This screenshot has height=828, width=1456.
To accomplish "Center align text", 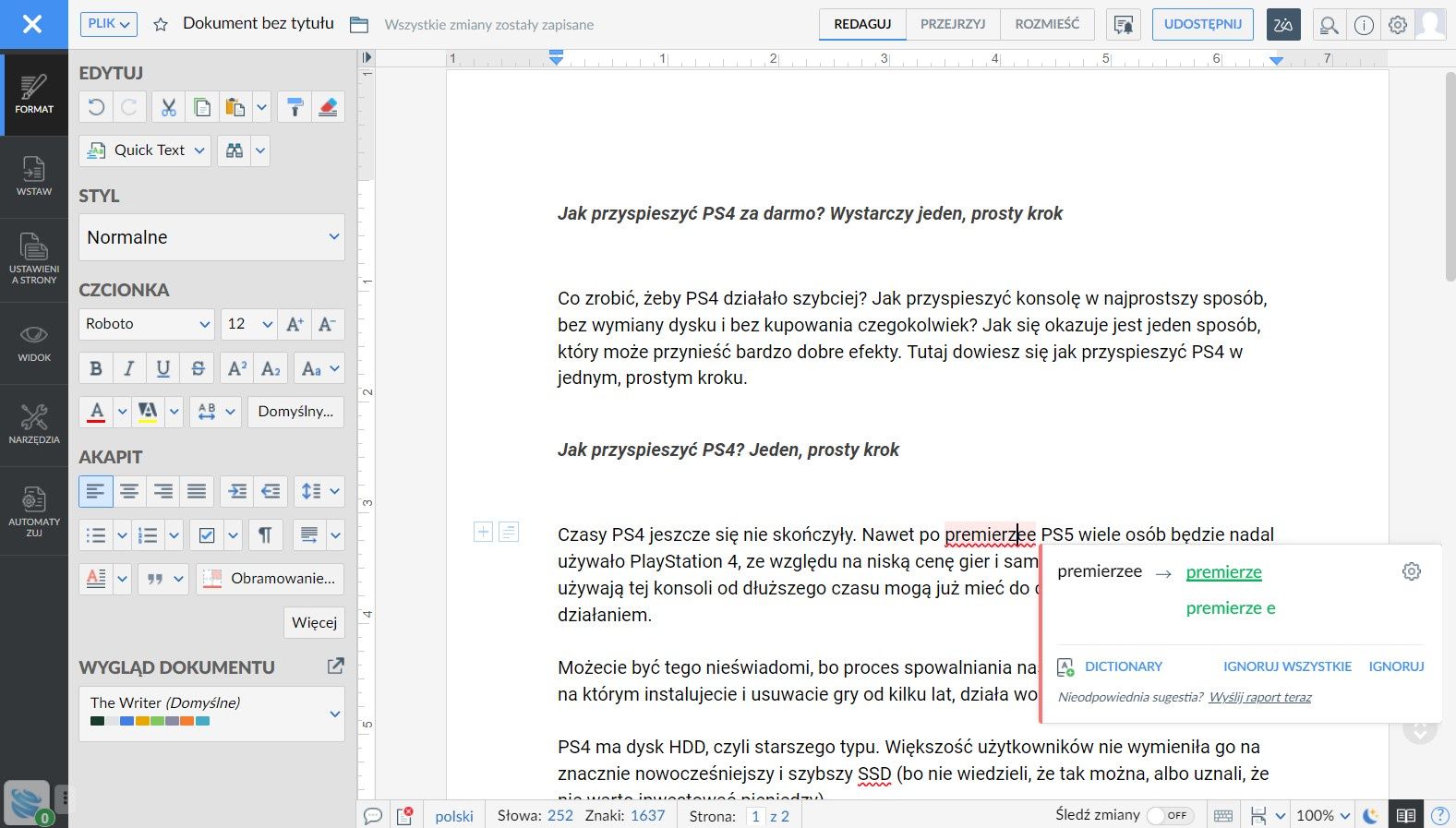I will pyautogui.click(x=129, y=491).
